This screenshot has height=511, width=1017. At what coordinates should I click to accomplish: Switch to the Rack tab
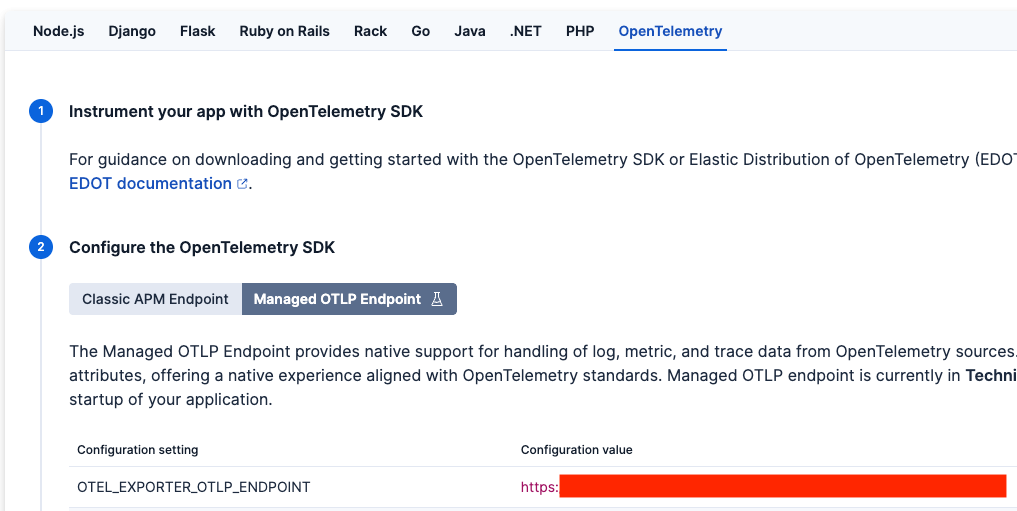(370, 31)
